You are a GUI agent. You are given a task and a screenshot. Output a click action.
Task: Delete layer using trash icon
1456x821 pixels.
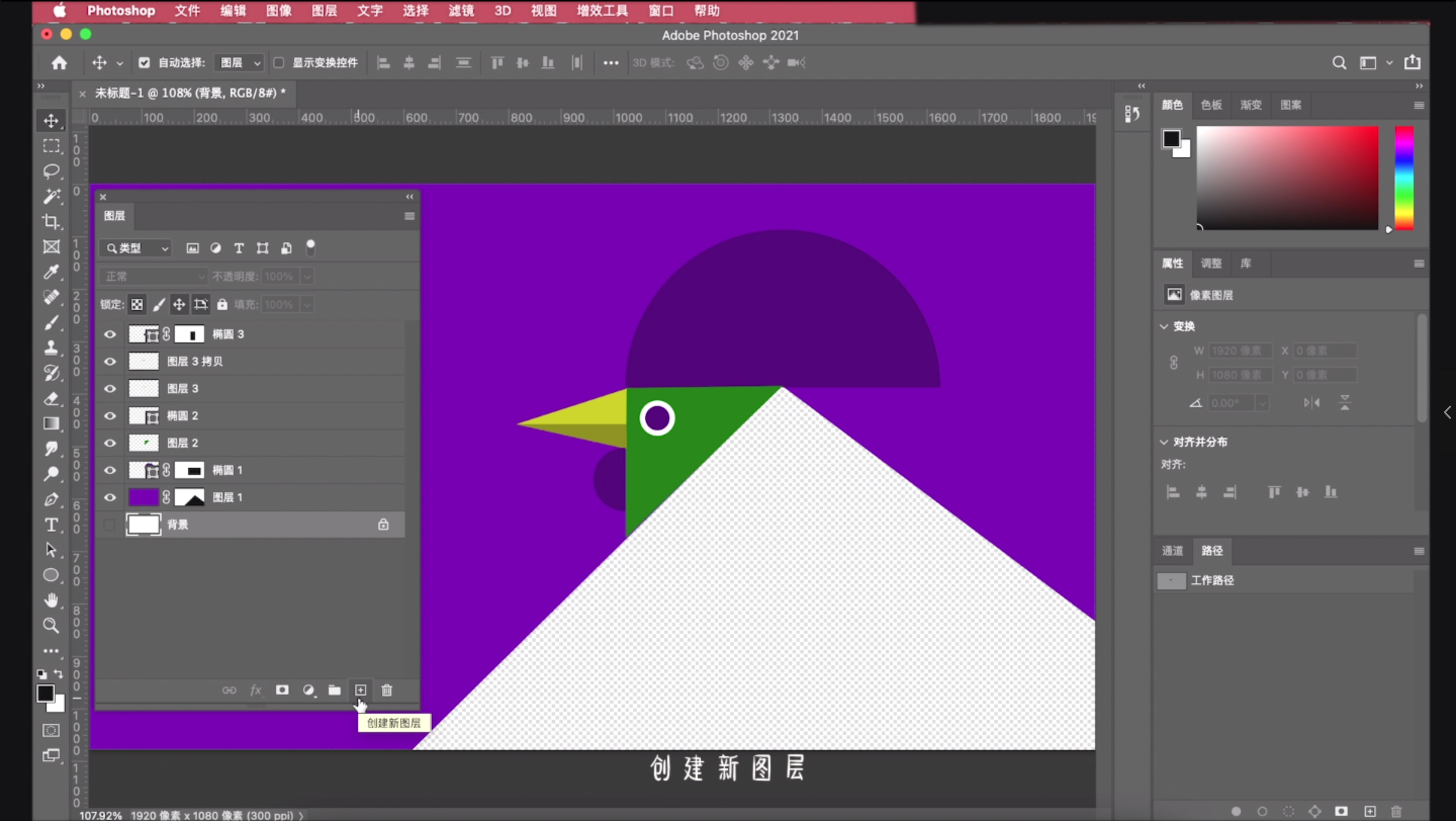click(387, 690)
